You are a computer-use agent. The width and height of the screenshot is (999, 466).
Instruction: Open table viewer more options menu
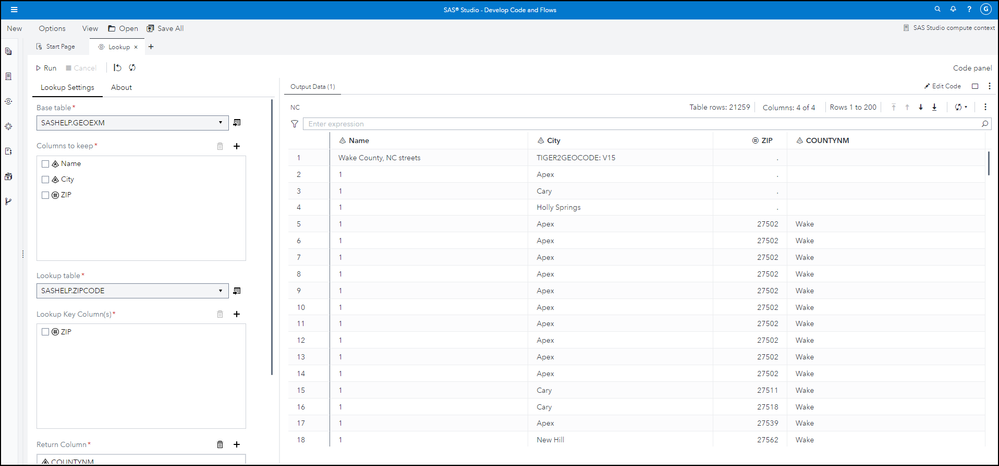click(x=985, y=107)
